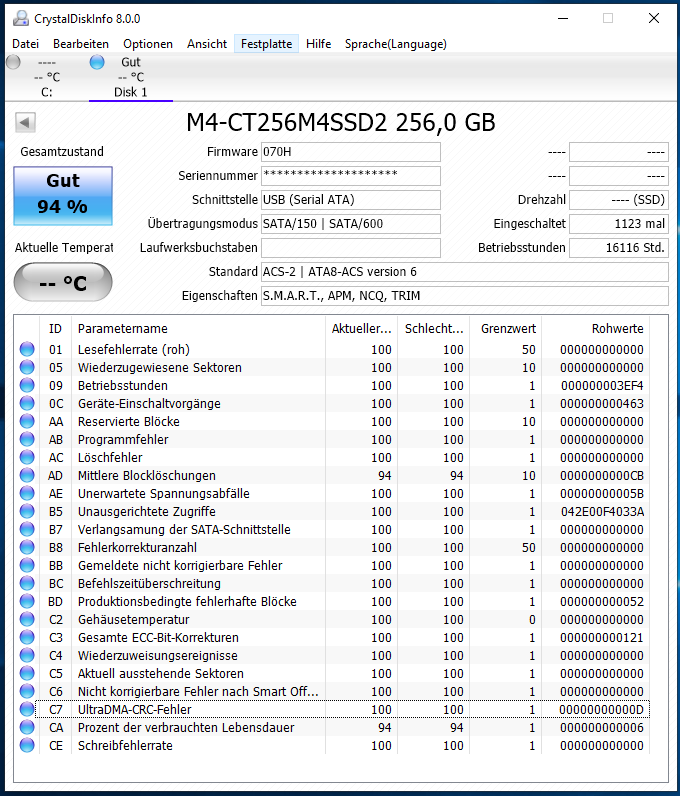Click the empty Laufwerksbuchstaben field
Viewport: 680px width, 796px height.
pos(350,248)
